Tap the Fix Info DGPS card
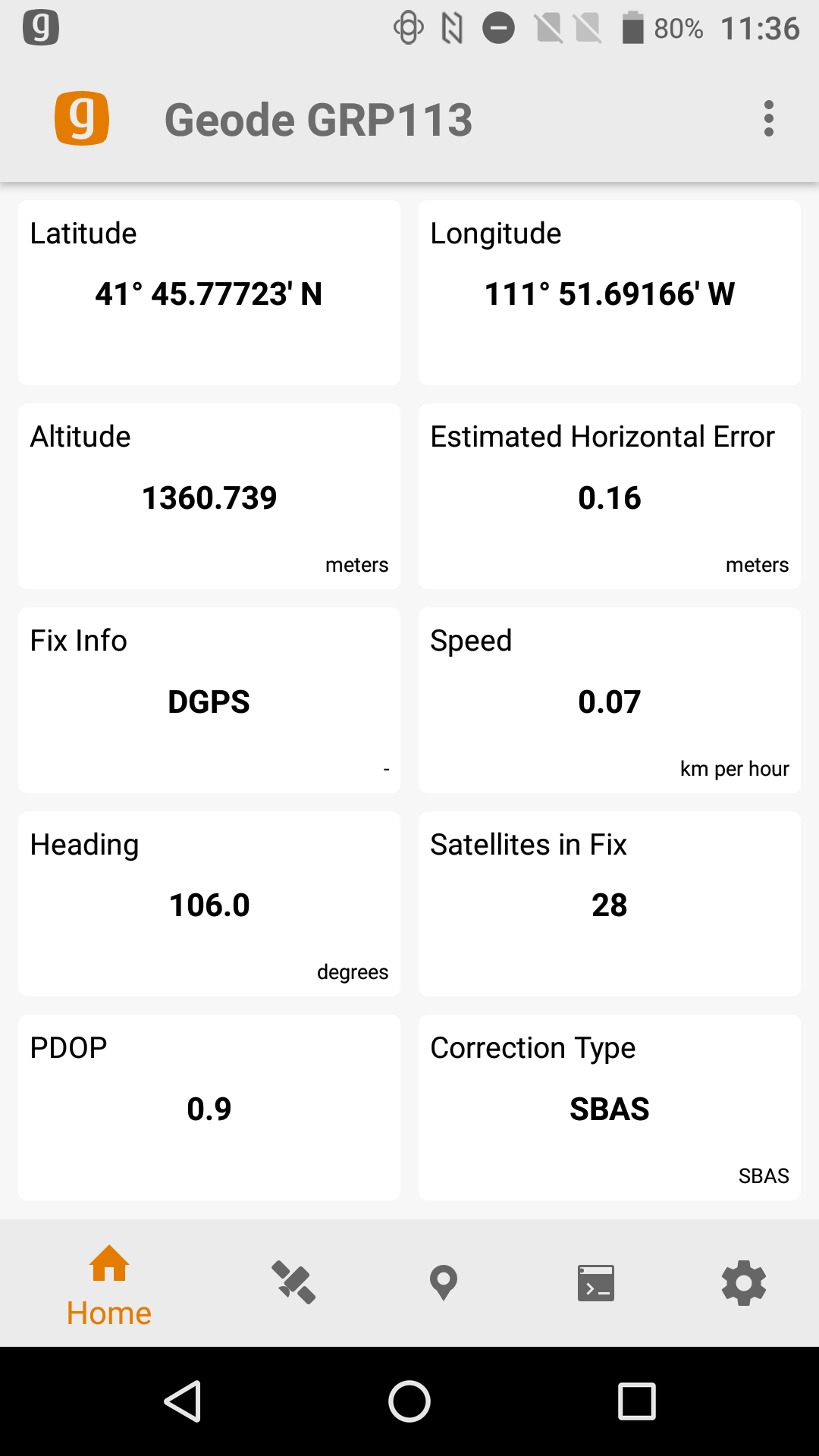The height and width of the screenshot is (1456, 819). coord(209,701)
